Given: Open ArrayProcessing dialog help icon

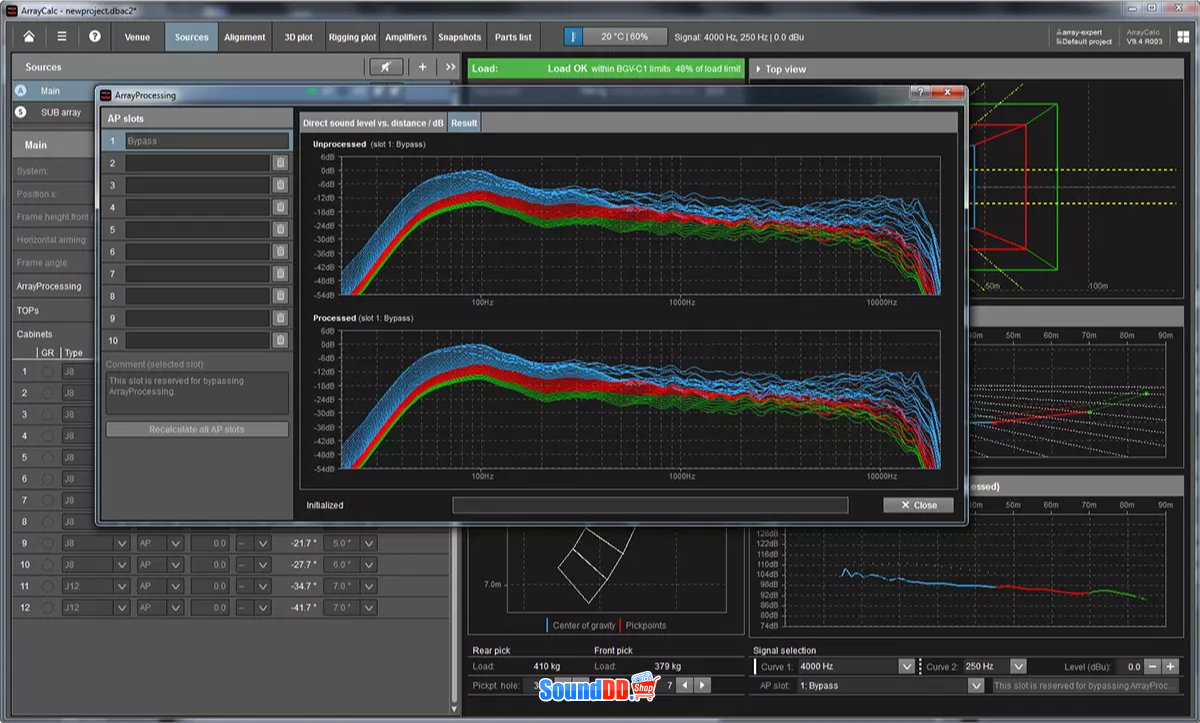Looking at the screenshot, I should pyautogui.click(x=919, y=92).
